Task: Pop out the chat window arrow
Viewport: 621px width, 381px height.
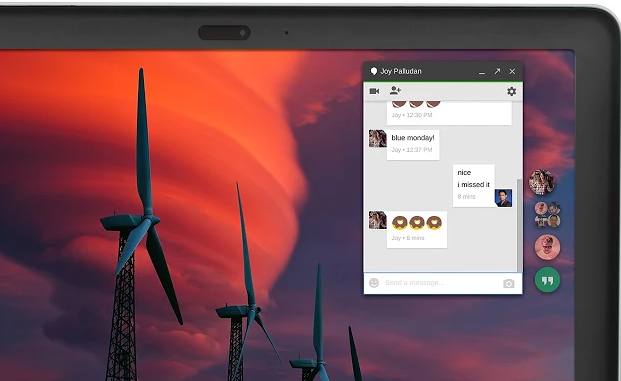Action: 497,71
